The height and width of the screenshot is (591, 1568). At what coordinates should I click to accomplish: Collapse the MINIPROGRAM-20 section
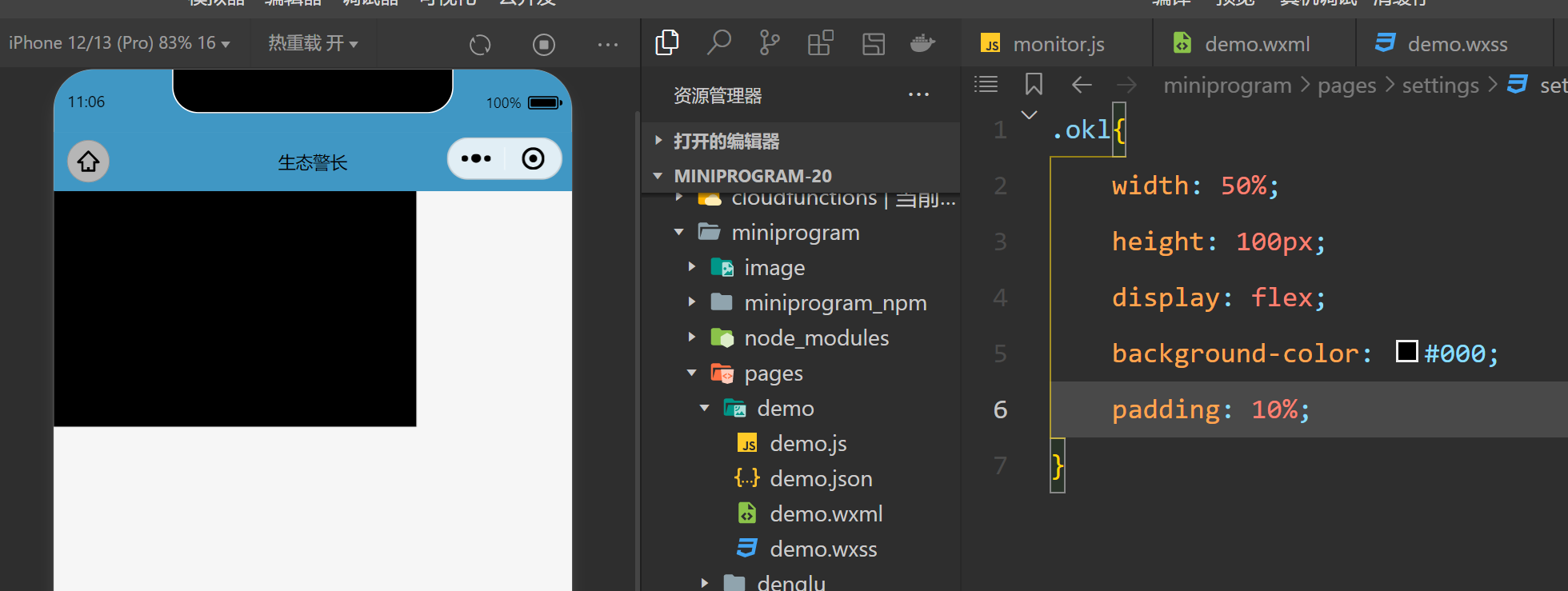658,176
